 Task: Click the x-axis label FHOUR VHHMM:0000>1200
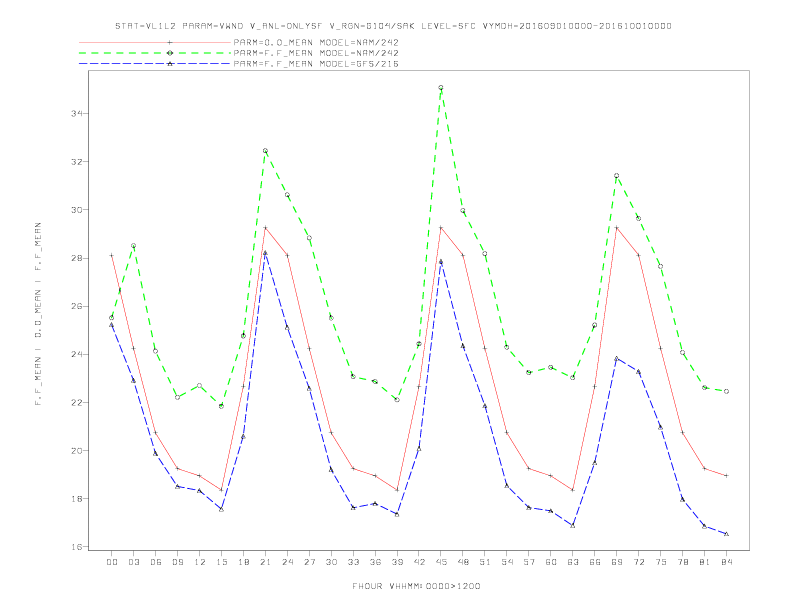416,586
